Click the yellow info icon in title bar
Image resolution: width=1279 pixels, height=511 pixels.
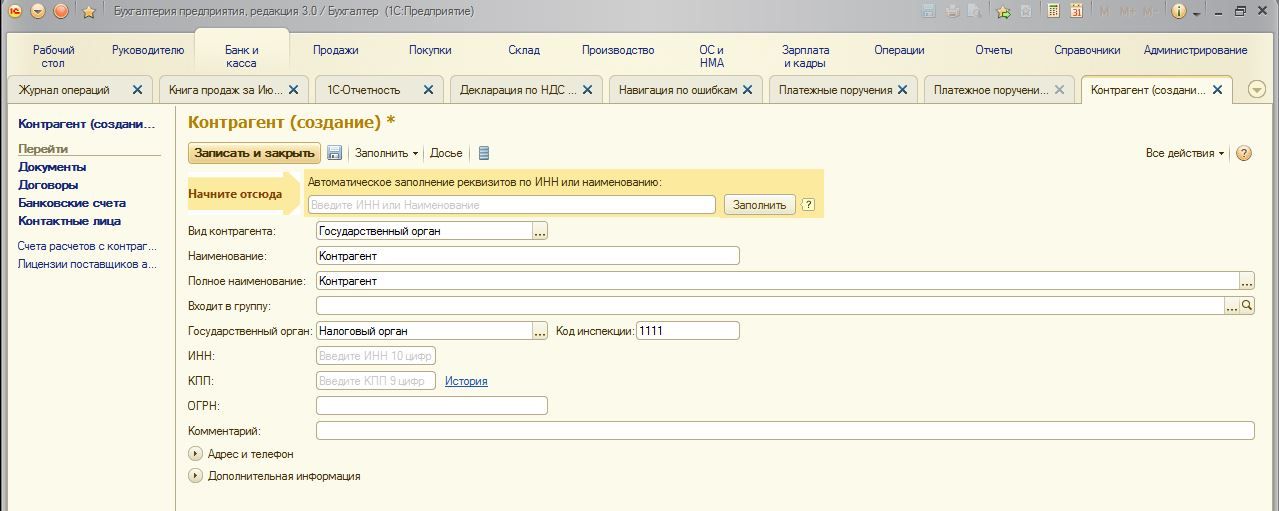(x=1178, y=12)
